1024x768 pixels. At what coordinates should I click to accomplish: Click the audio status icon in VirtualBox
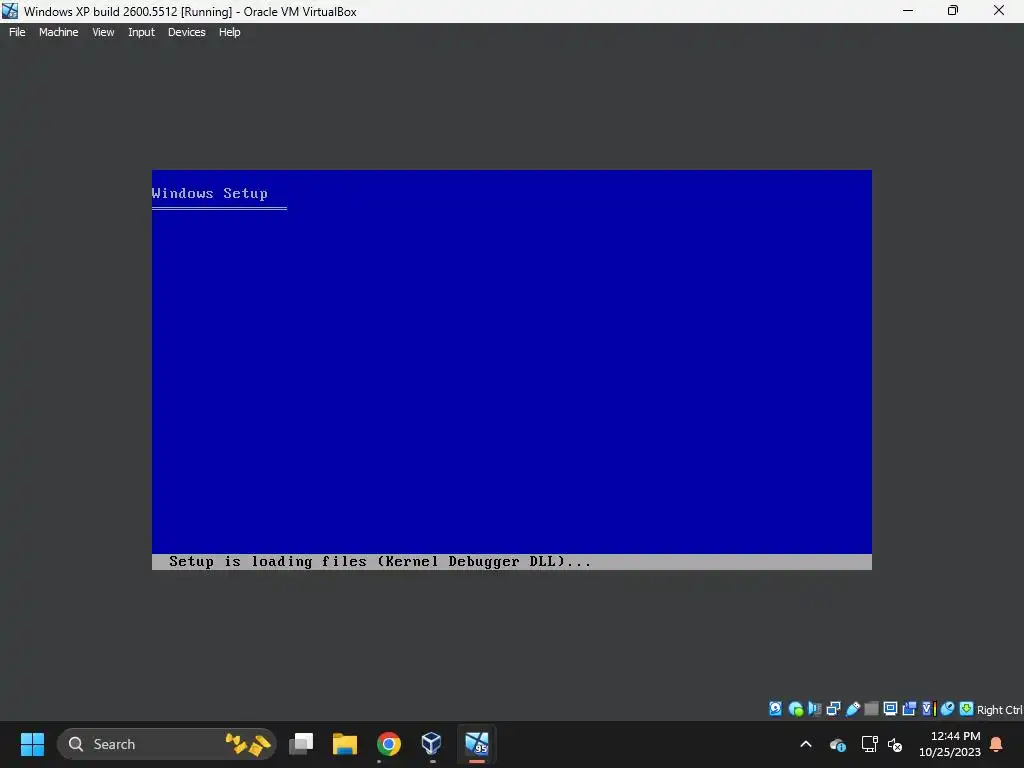814,709
